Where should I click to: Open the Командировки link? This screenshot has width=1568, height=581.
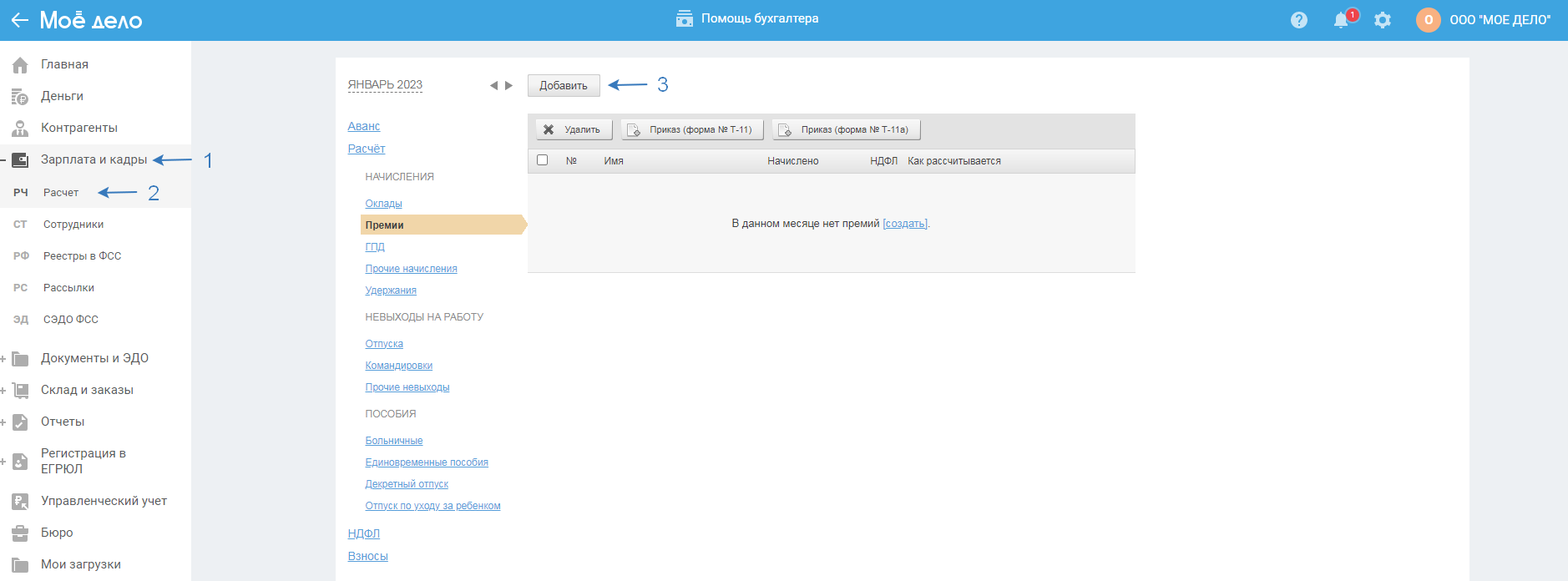tap(399, 366)
